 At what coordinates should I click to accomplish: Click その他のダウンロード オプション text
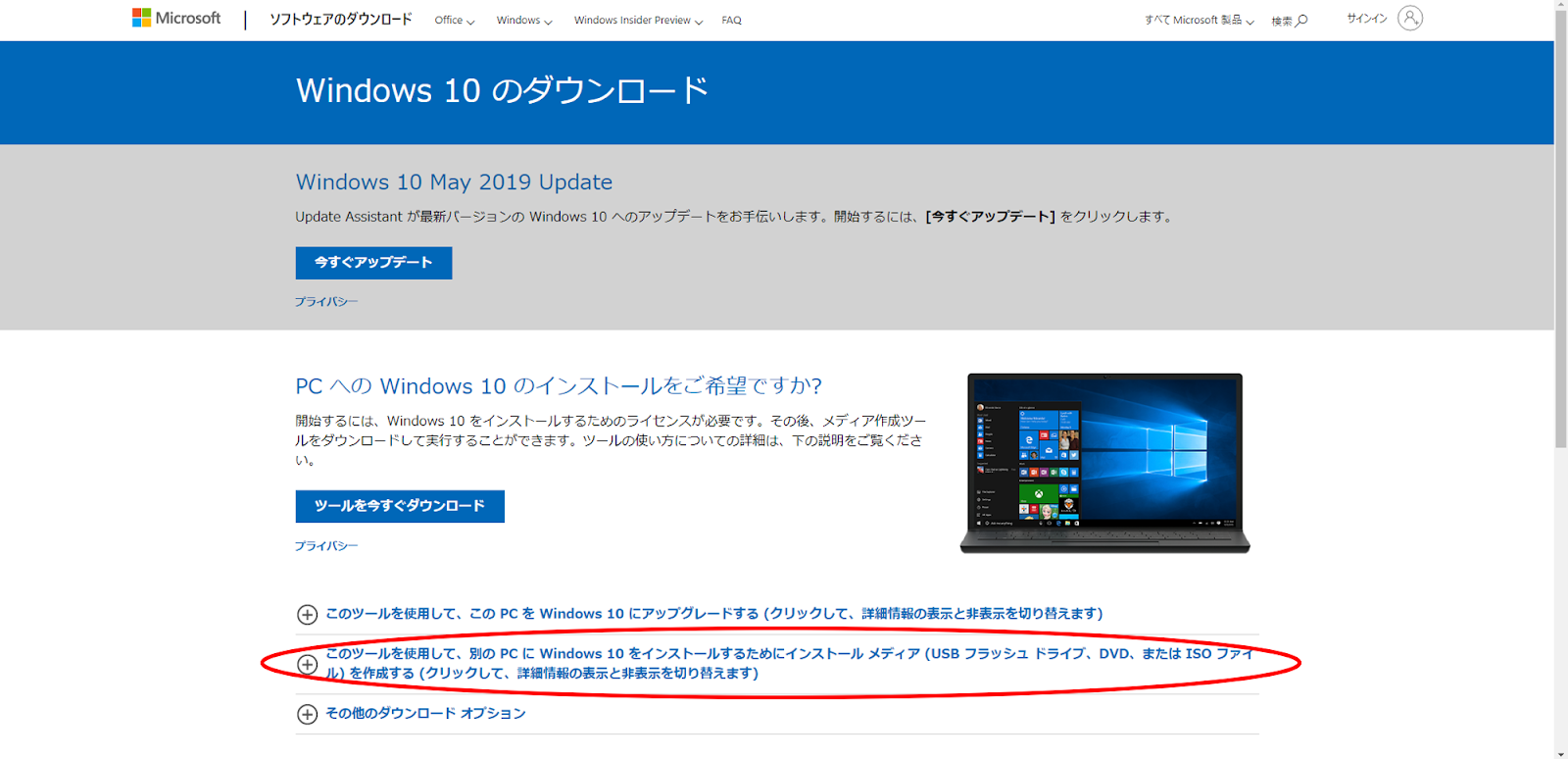[425, 713]
